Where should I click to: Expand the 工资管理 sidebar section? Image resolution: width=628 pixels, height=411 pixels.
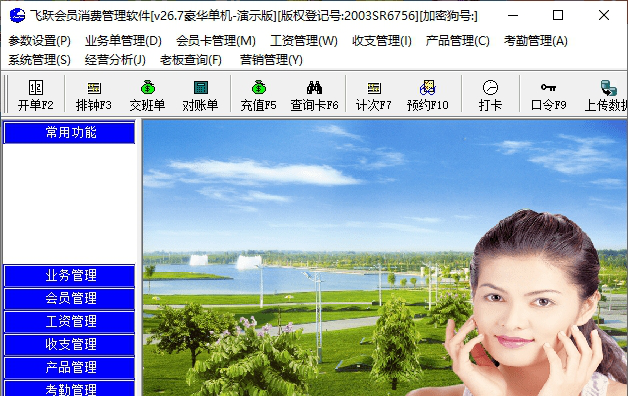69,322
